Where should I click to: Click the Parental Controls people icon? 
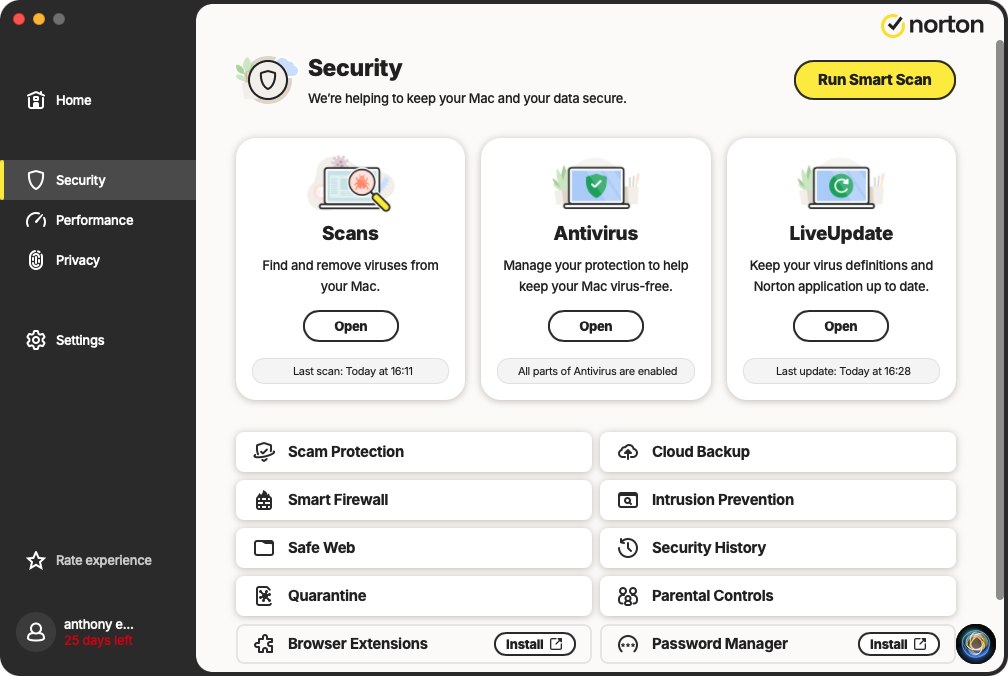pos(628,596)
